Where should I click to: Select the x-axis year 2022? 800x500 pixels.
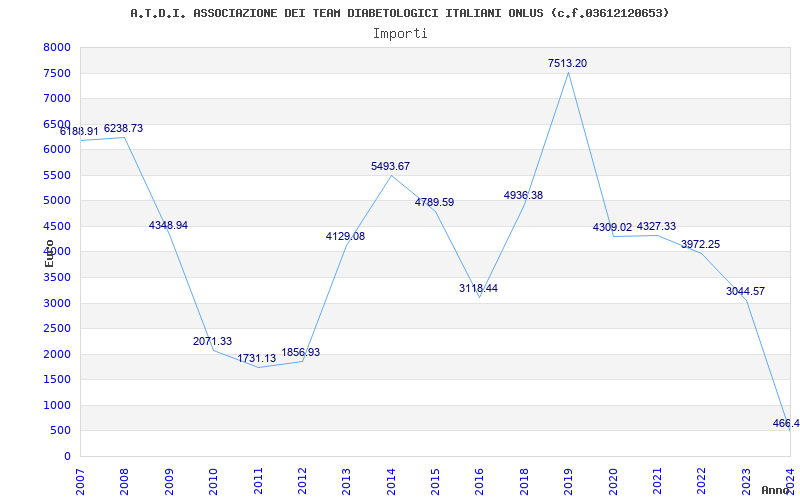click(x=702, y=482)
